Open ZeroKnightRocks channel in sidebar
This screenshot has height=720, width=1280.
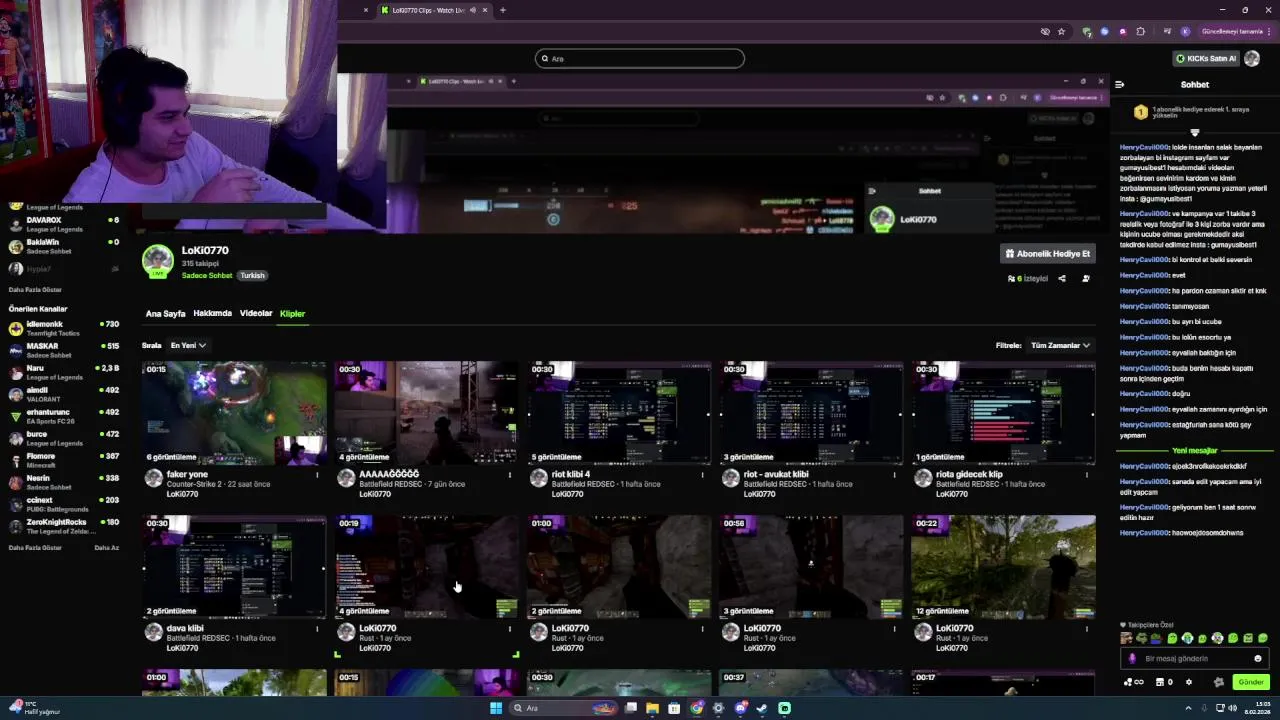coord(64,526)
